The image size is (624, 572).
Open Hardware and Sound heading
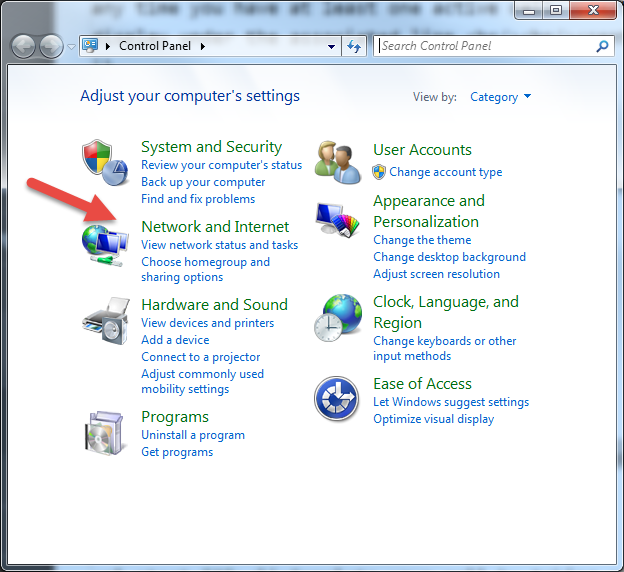214,305
